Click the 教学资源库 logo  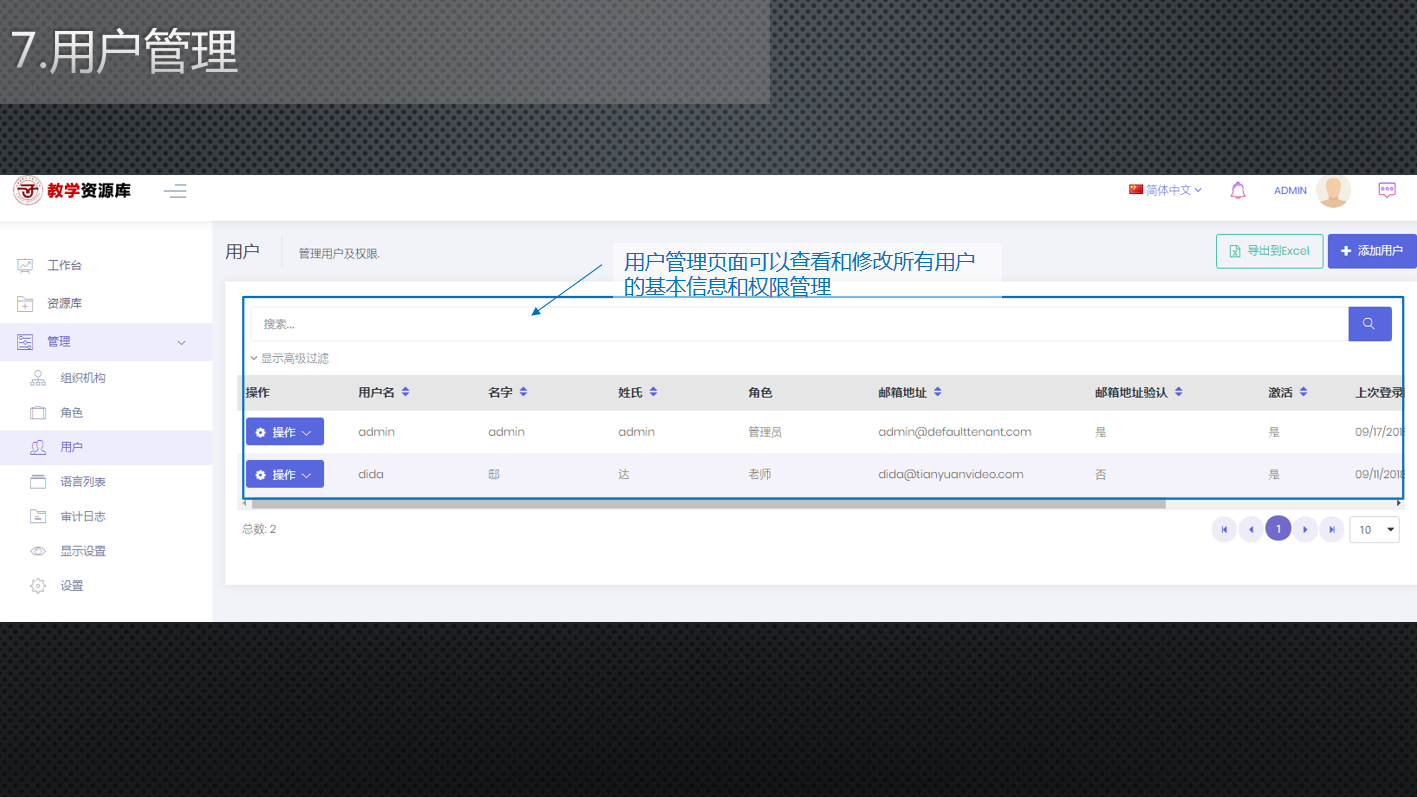click(72, 190)
